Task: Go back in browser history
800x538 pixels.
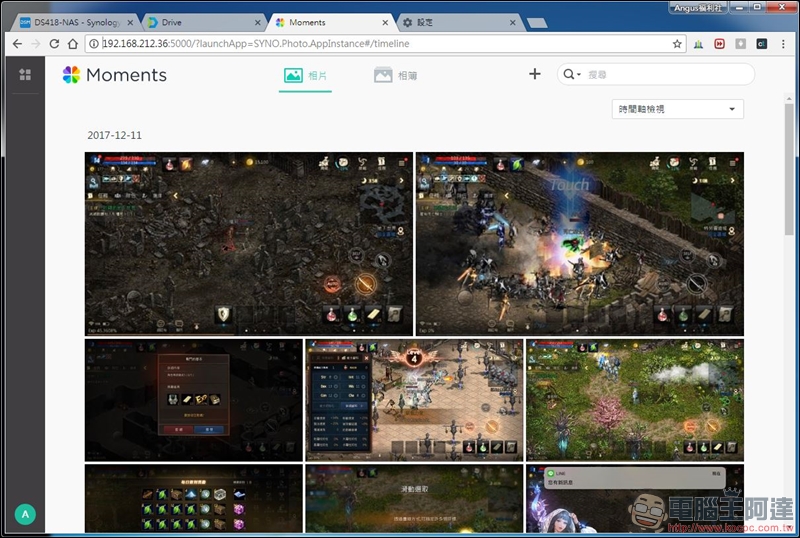Action: click(17, 44)
